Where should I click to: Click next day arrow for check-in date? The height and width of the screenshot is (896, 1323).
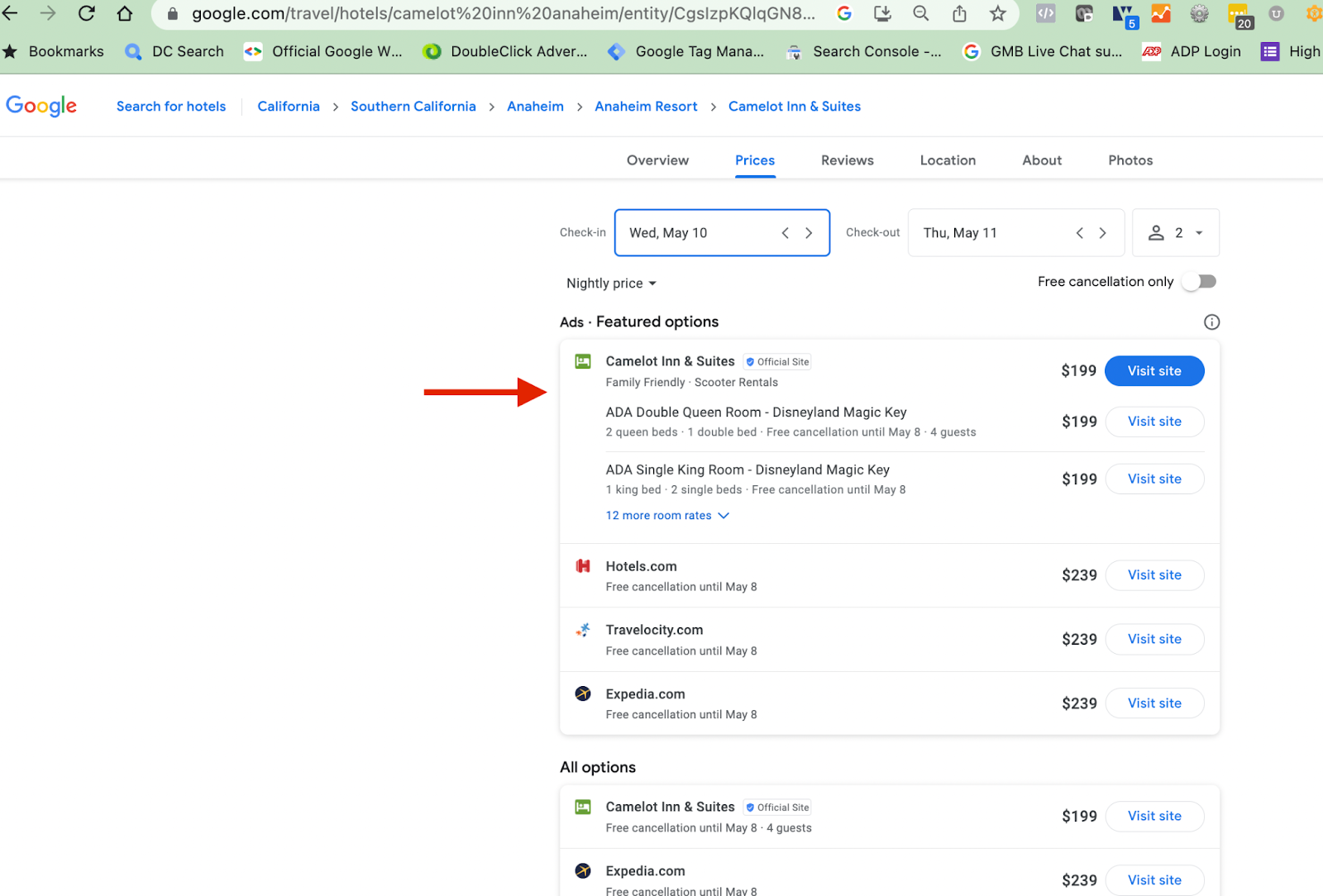(x=809, y=233)
